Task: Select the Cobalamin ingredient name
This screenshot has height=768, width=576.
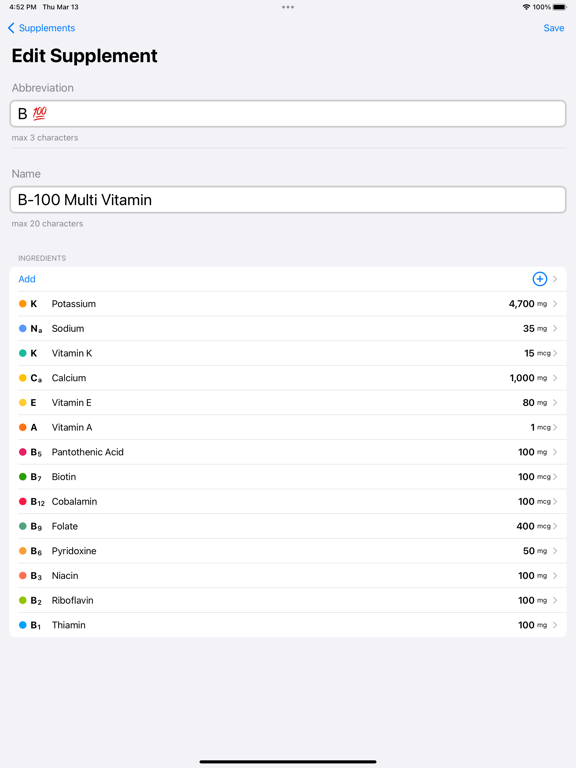Action: tap(74, 502)
